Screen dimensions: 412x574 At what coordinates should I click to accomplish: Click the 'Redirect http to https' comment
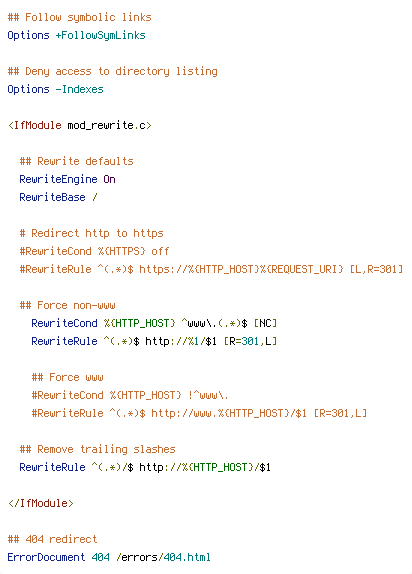point(91,233)
